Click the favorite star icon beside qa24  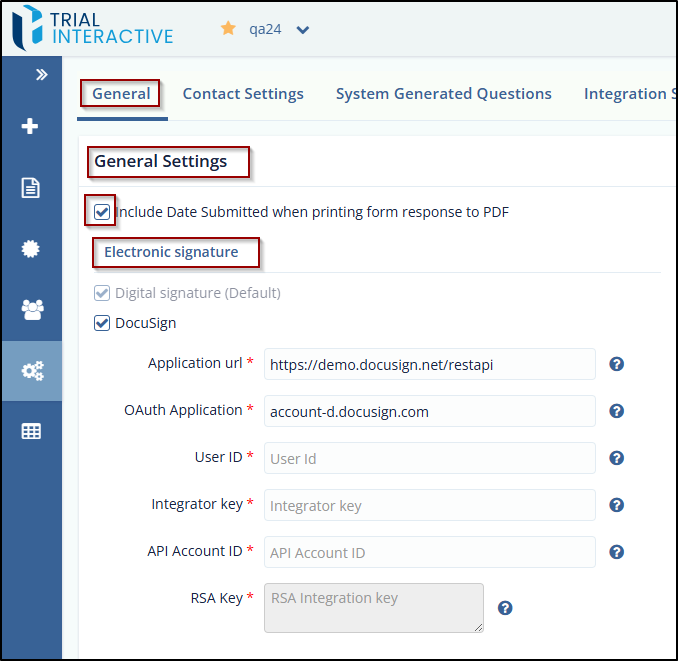point(228,29)
